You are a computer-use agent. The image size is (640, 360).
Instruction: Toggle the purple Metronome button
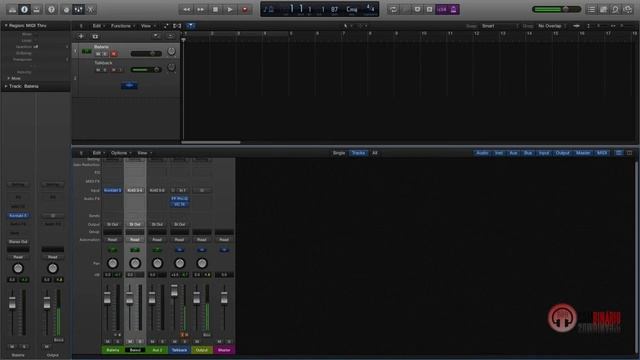[453, 9]
